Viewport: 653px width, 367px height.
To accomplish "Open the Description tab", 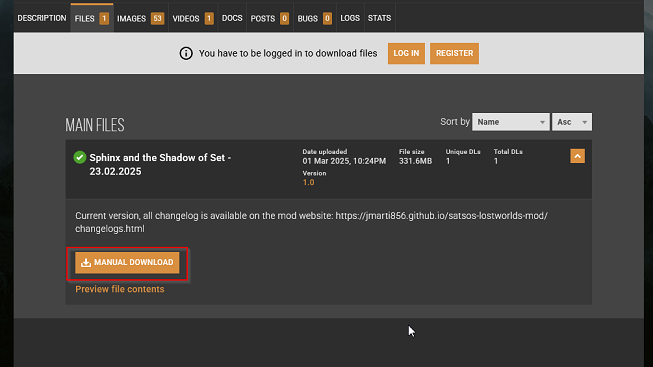I will [42, 18].
